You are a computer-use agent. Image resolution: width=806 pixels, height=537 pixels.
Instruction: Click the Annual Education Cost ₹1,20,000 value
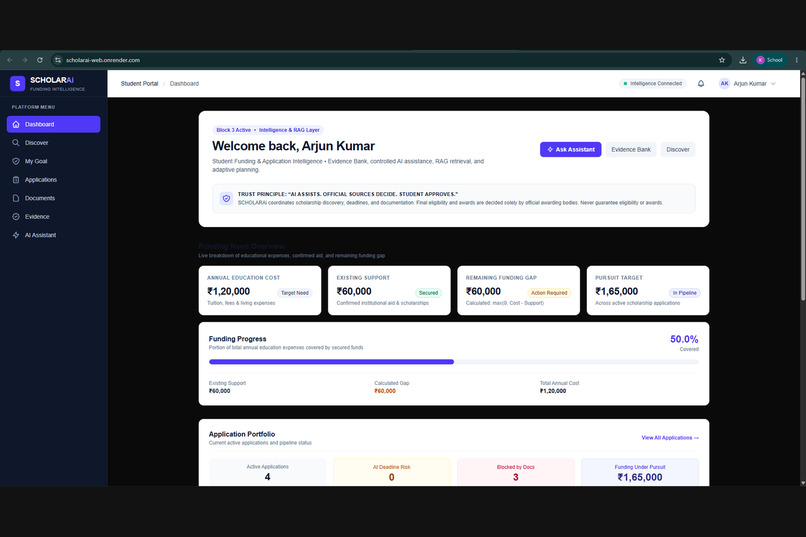tap(229, 291)
